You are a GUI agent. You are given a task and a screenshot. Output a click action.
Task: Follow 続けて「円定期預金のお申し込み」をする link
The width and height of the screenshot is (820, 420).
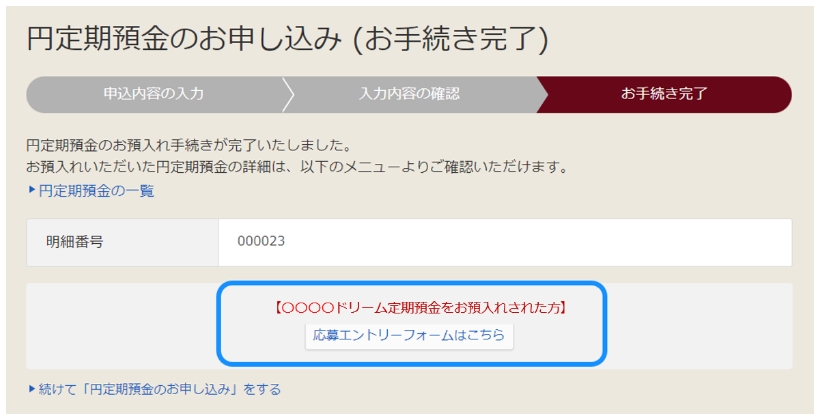pyautogui.click(x=160, y=390)
